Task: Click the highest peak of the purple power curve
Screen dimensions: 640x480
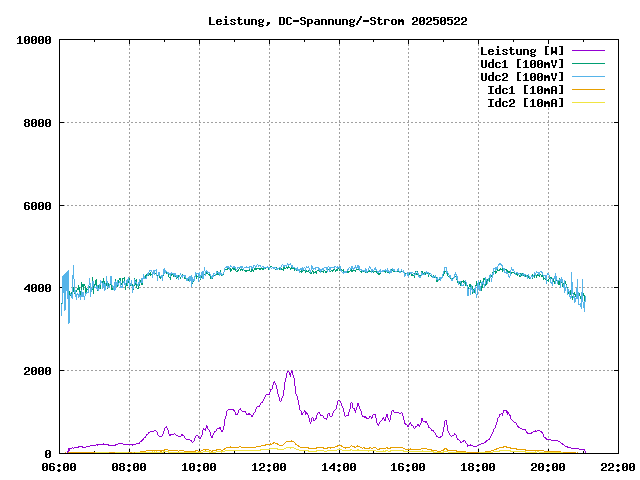Action: coord(290,372)
